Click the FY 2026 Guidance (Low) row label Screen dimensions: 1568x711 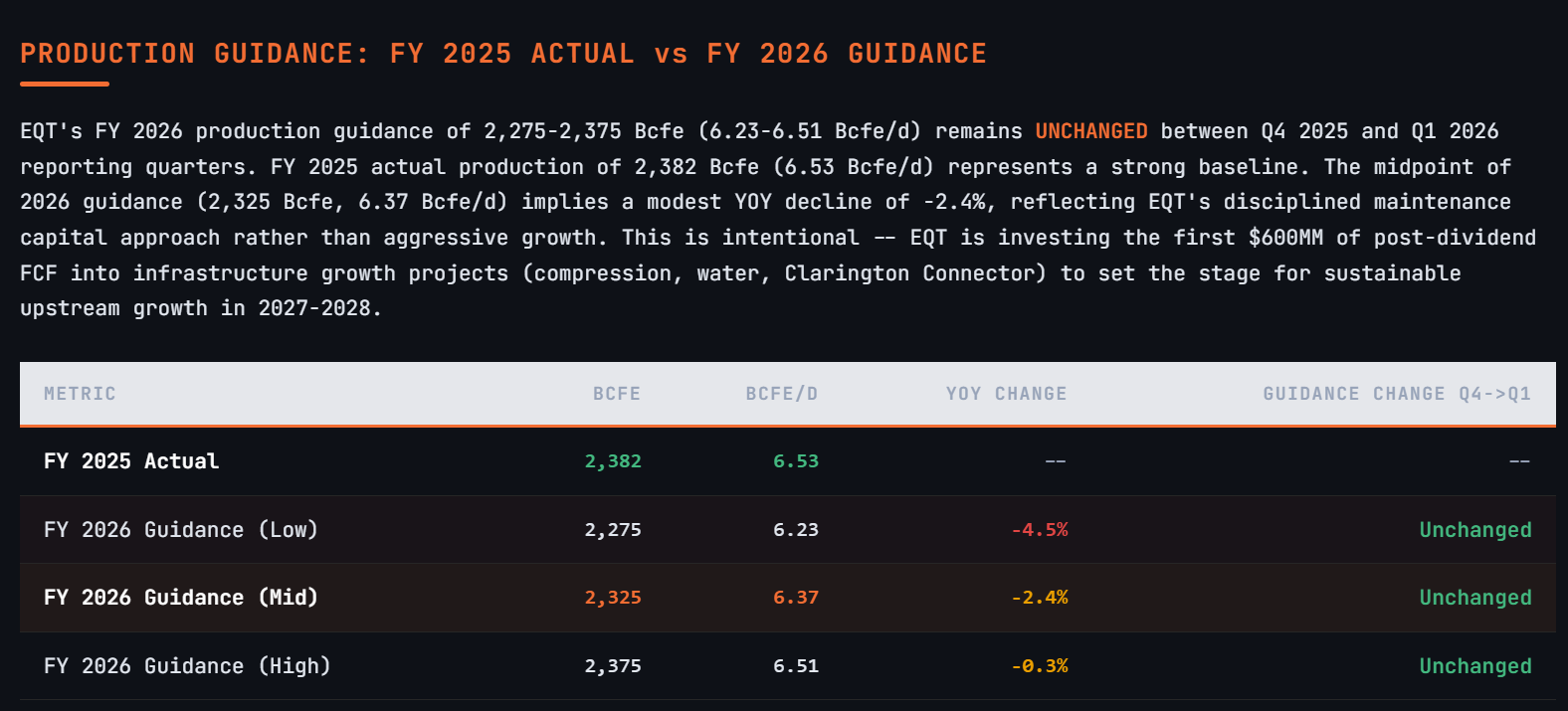click(x=180, y=530)
